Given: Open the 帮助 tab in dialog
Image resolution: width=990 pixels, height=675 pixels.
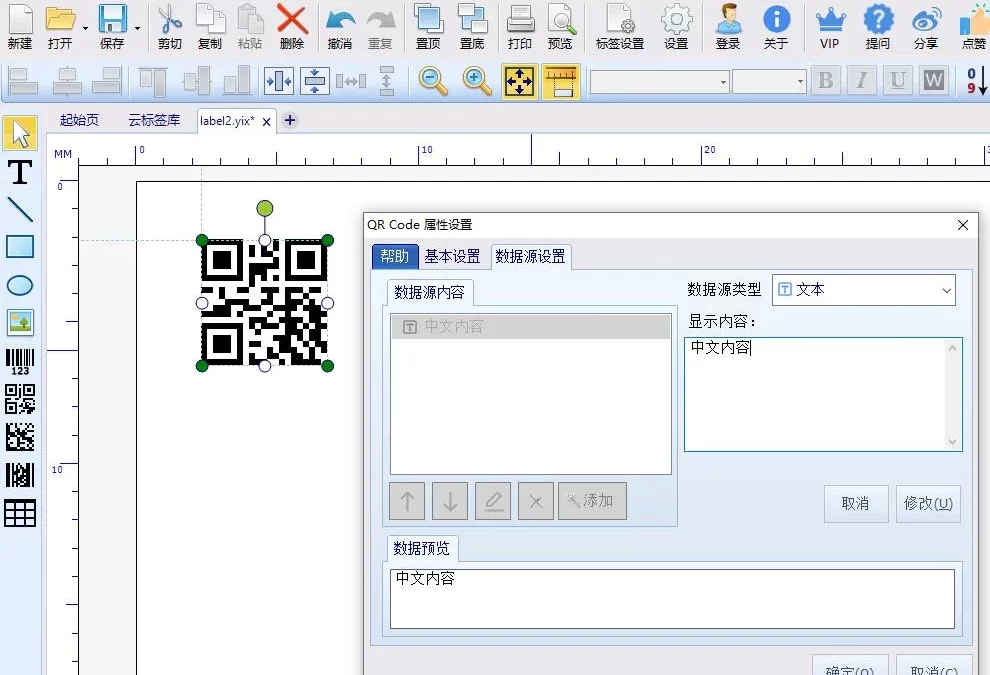Looking at the screenshot, I should pyautogui.click(x=395, y=256).
